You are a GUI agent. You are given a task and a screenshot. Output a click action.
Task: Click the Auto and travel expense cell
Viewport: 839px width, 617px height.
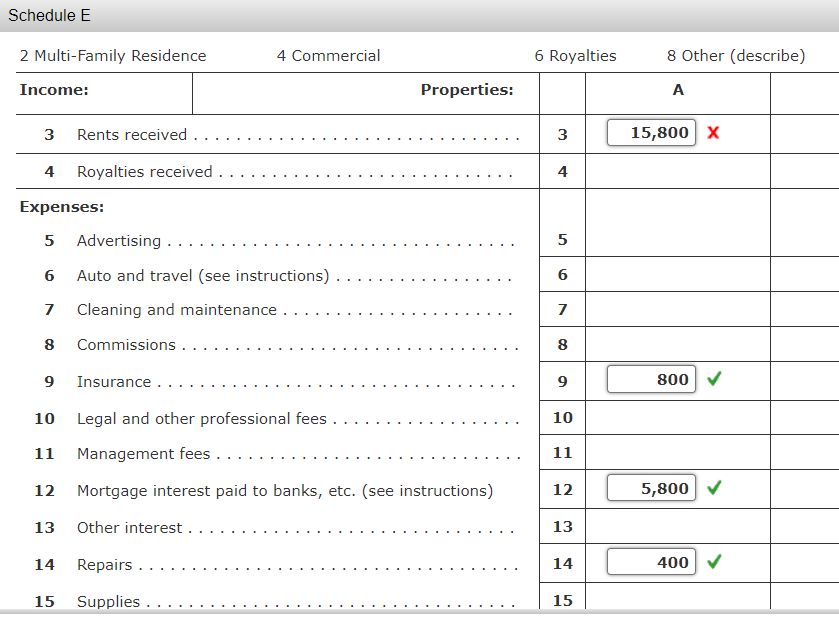point(678,274)
